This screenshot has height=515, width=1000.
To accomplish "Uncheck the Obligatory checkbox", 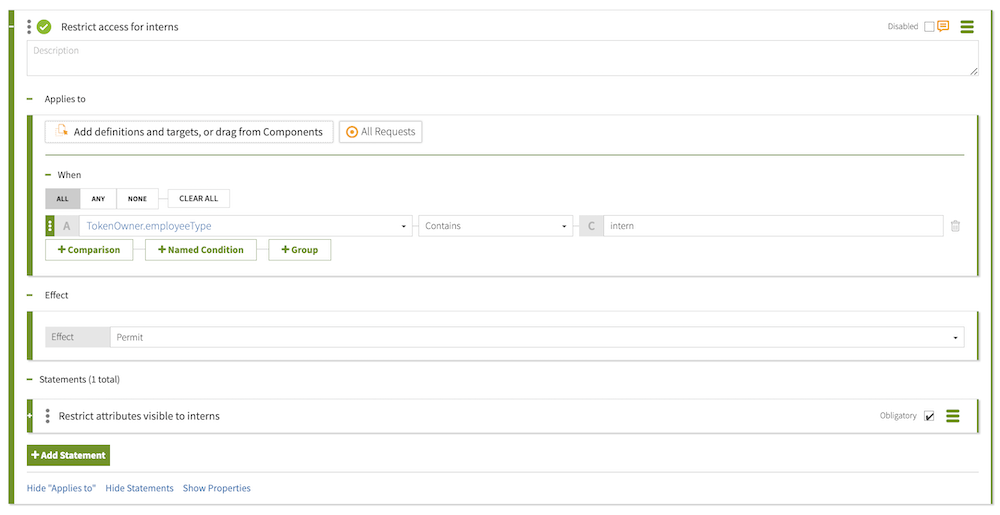I will click(x=929, y=416).
